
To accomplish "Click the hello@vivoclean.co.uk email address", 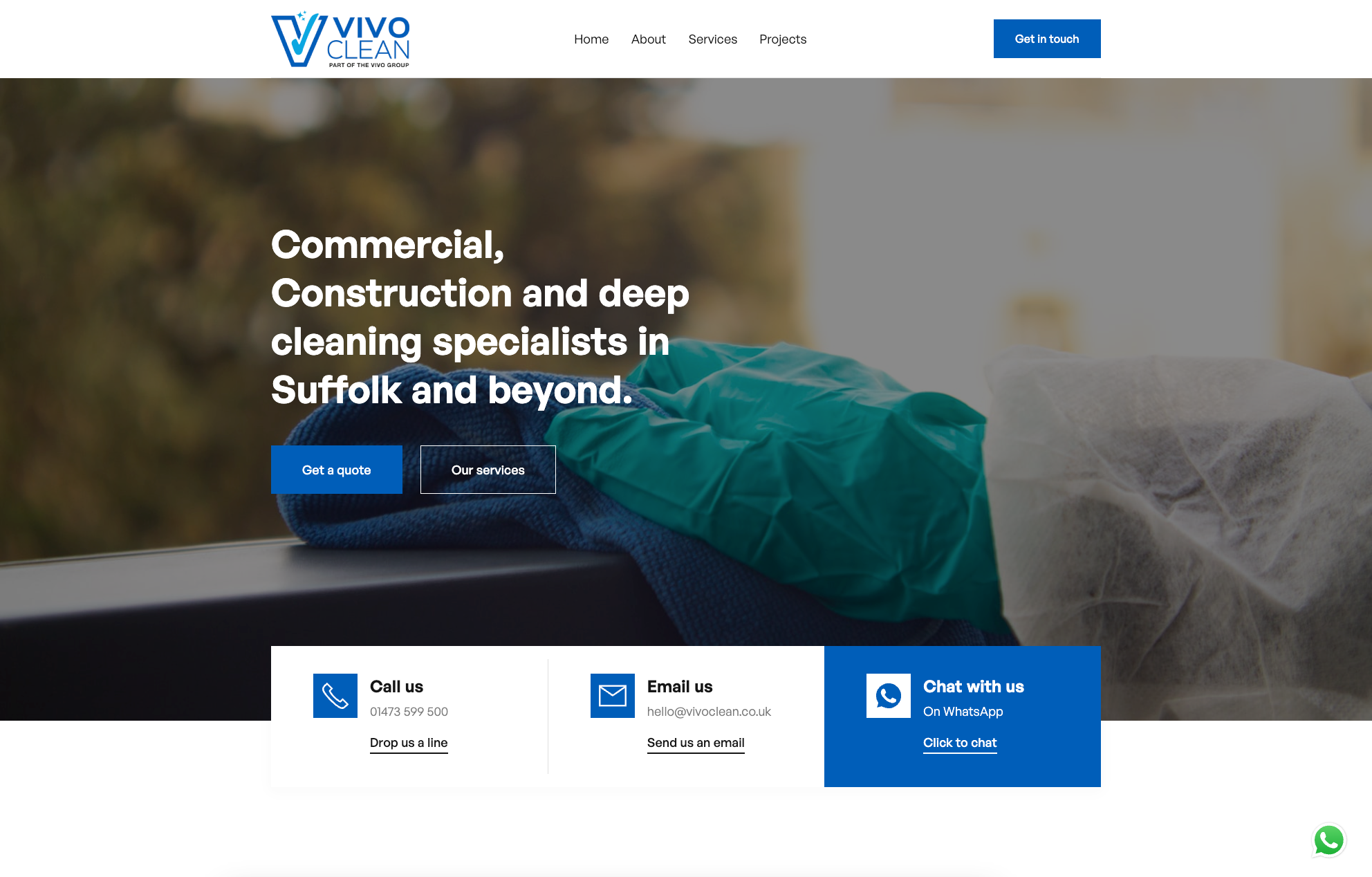I will 709,711.
